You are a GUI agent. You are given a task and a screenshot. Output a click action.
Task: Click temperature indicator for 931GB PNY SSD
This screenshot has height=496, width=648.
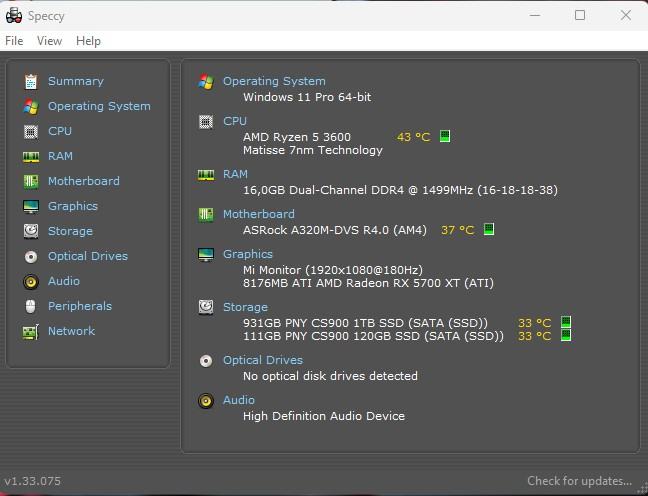pyautogui.click(x=566, y=322)
